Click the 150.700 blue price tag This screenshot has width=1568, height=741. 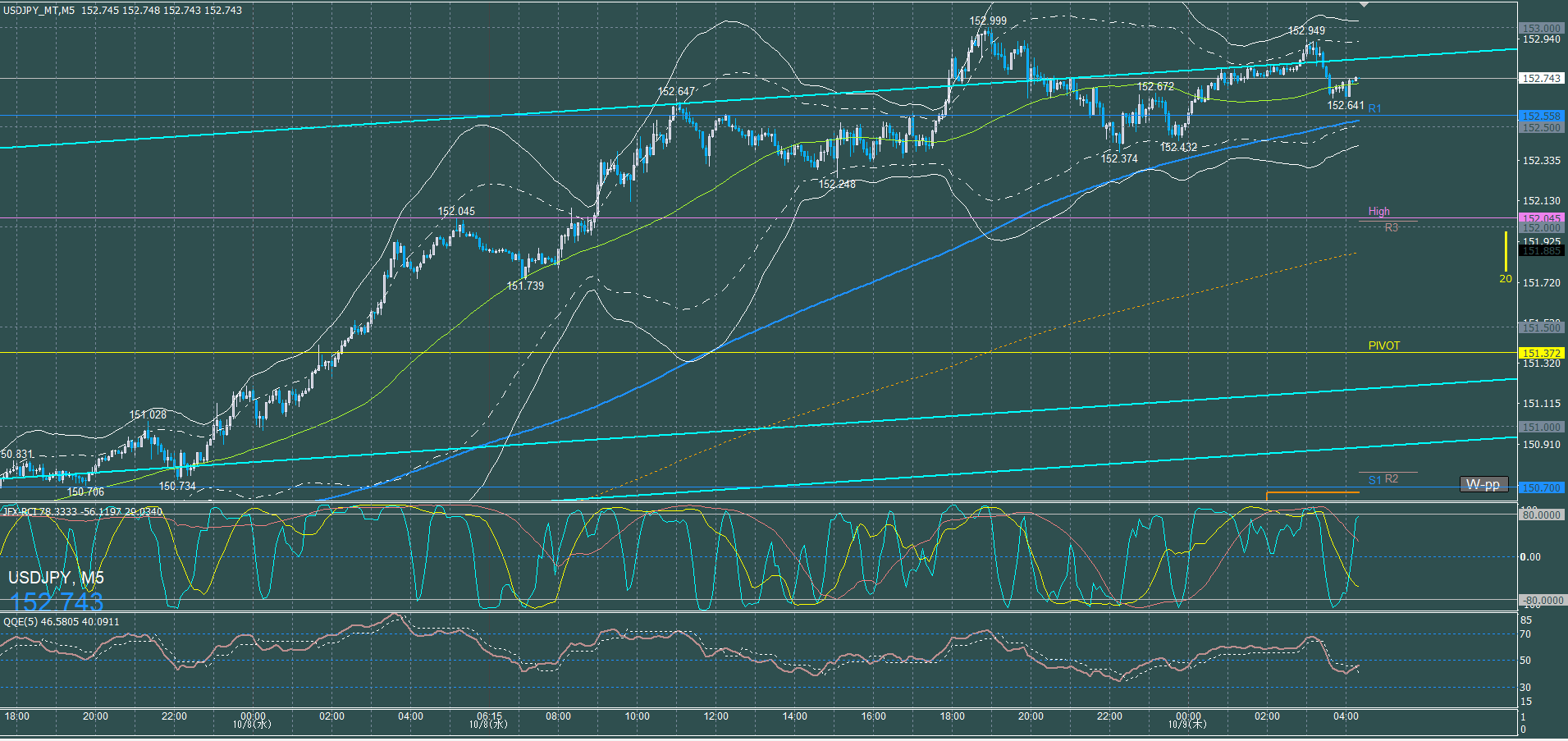[1541, 487]
